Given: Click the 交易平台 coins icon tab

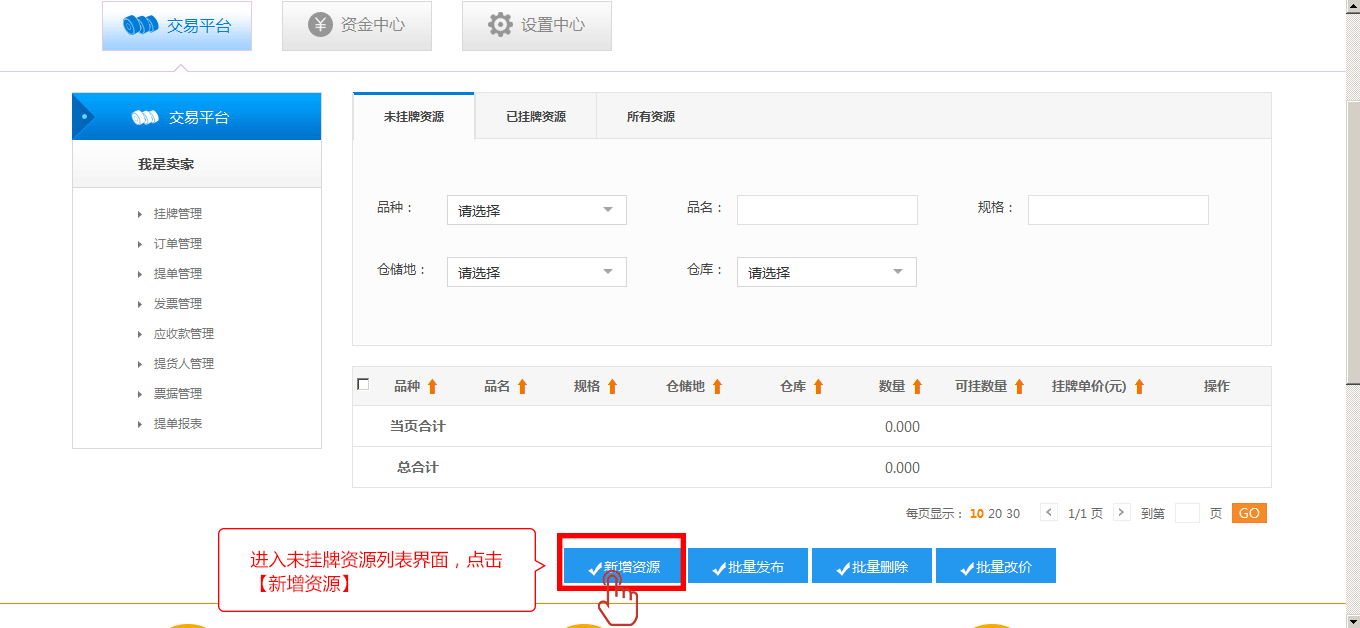Looking at the screenshot, I should click(x=177, y=26).
